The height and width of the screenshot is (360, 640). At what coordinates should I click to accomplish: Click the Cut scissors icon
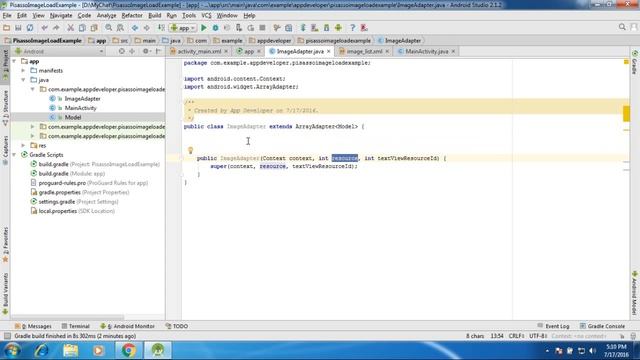(x=71, y=28)
